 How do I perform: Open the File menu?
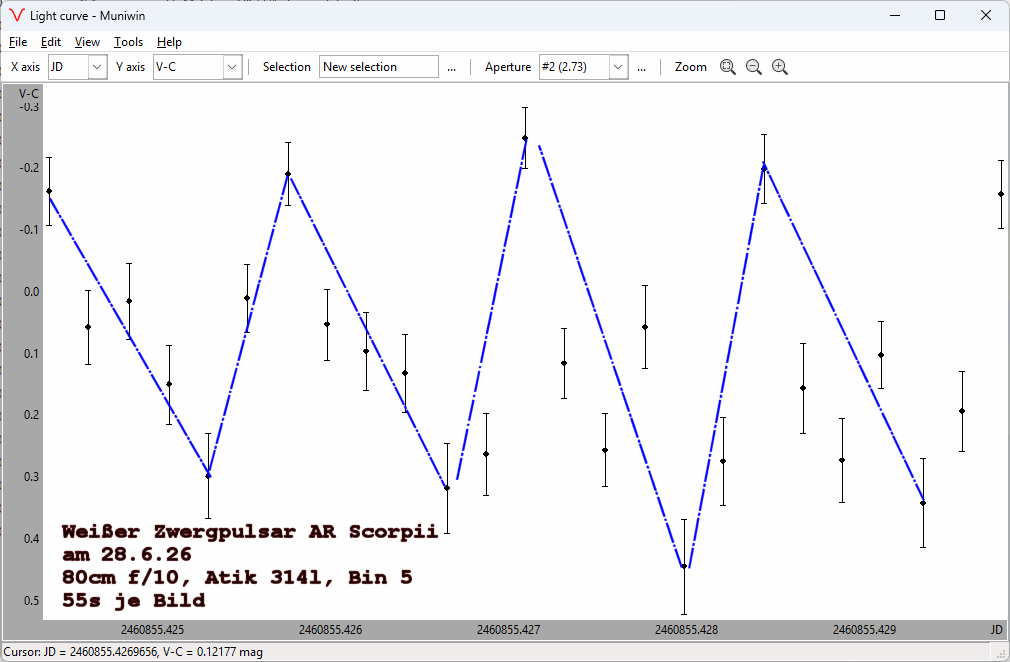(18, 42)
